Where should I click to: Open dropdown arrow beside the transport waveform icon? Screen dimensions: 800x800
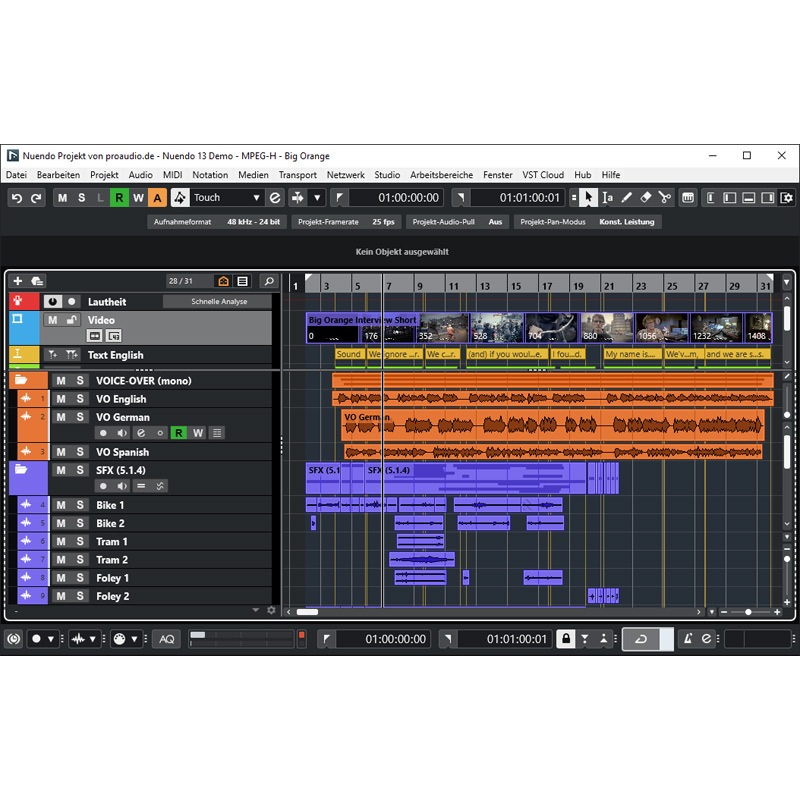[x=92, y=639]
